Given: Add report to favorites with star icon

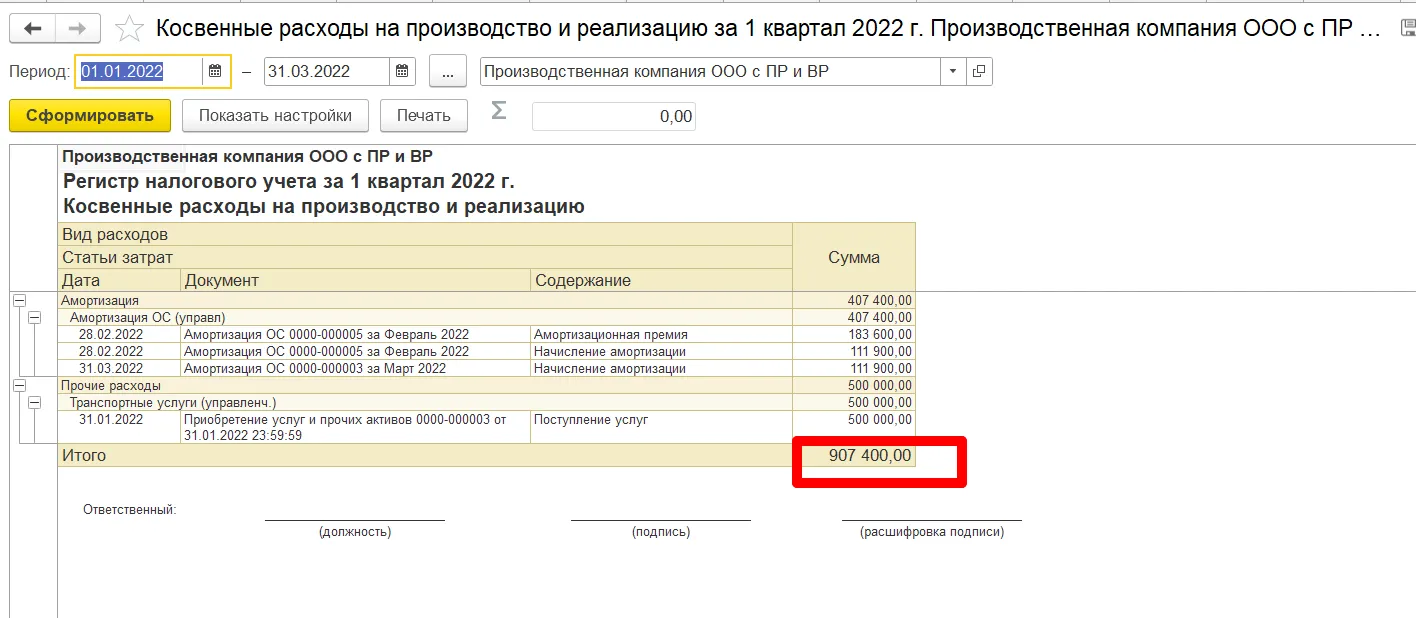Looking at the screenshot, I should pos(130,28).
